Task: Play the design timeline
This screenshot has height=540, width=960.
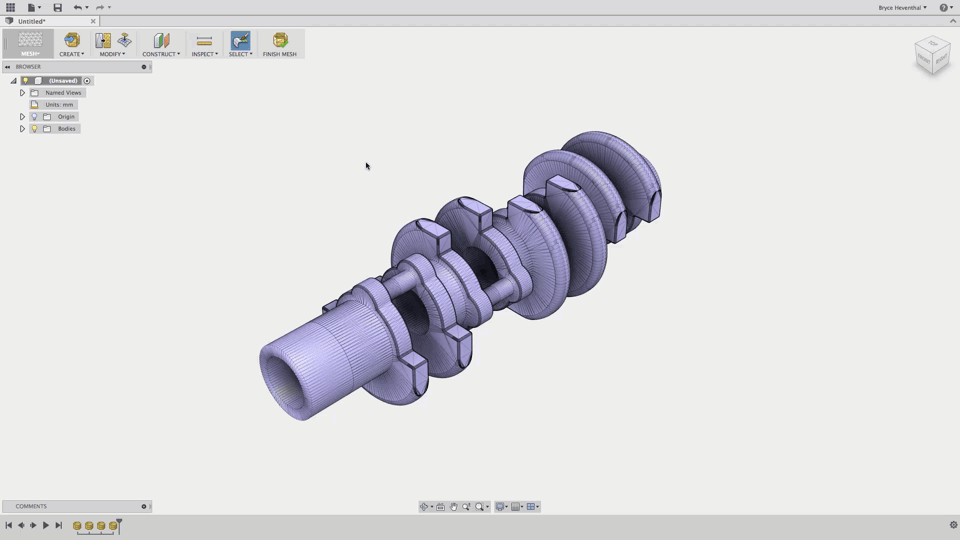Action: 45,525
